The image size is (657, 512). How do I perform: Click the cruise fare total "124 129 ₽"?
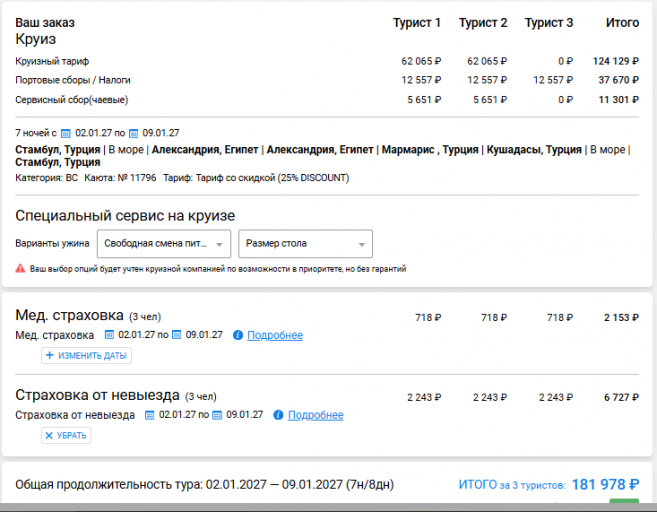pos(616,61)
